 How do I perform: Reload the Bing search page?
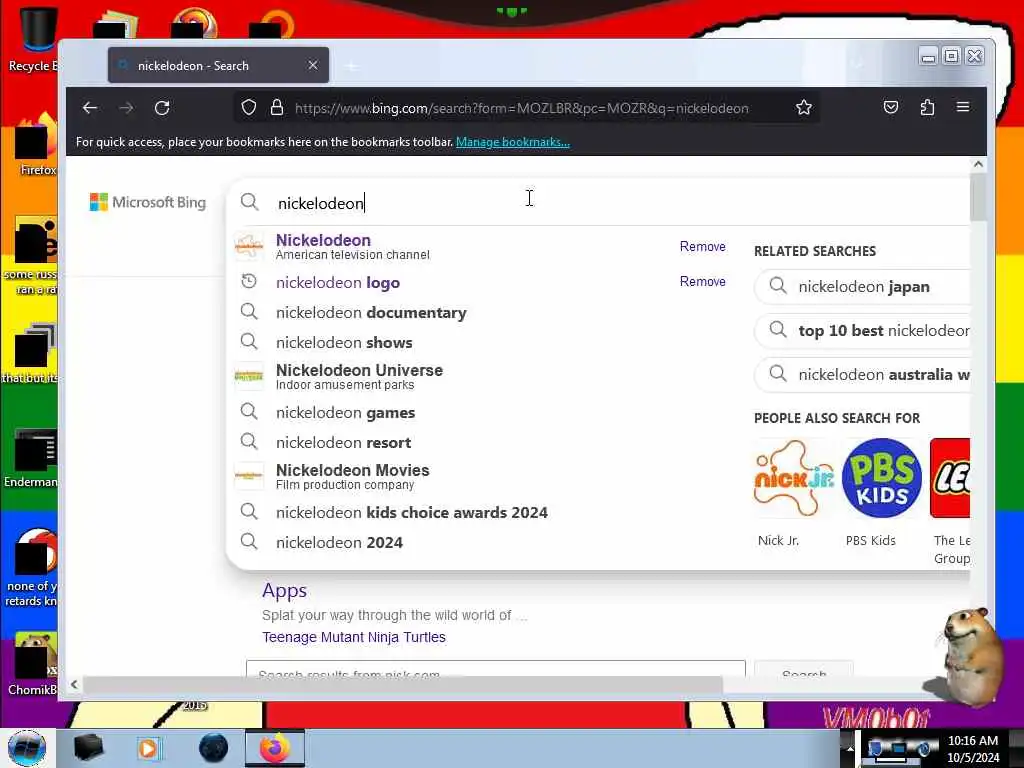[x=163, y=108]
